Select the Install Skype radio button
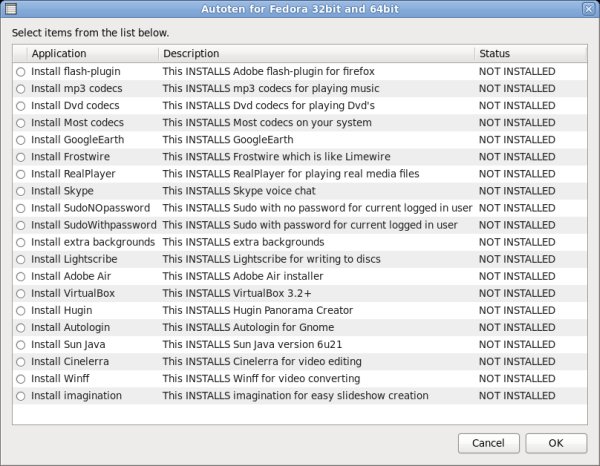600x466 pixels. (21, 191)
